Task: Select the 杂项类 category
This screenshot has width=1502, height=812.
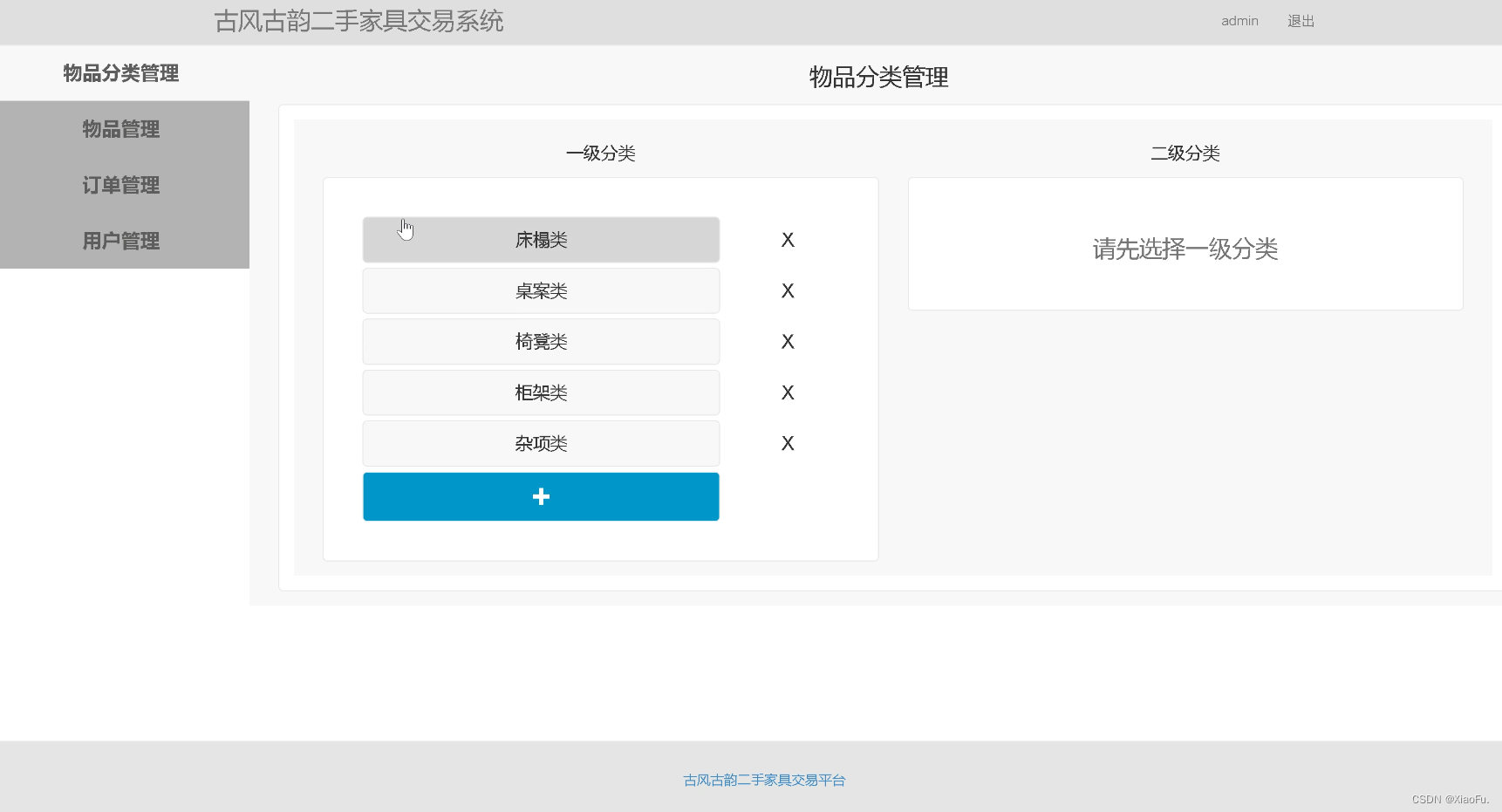Action: pos(541,443)
